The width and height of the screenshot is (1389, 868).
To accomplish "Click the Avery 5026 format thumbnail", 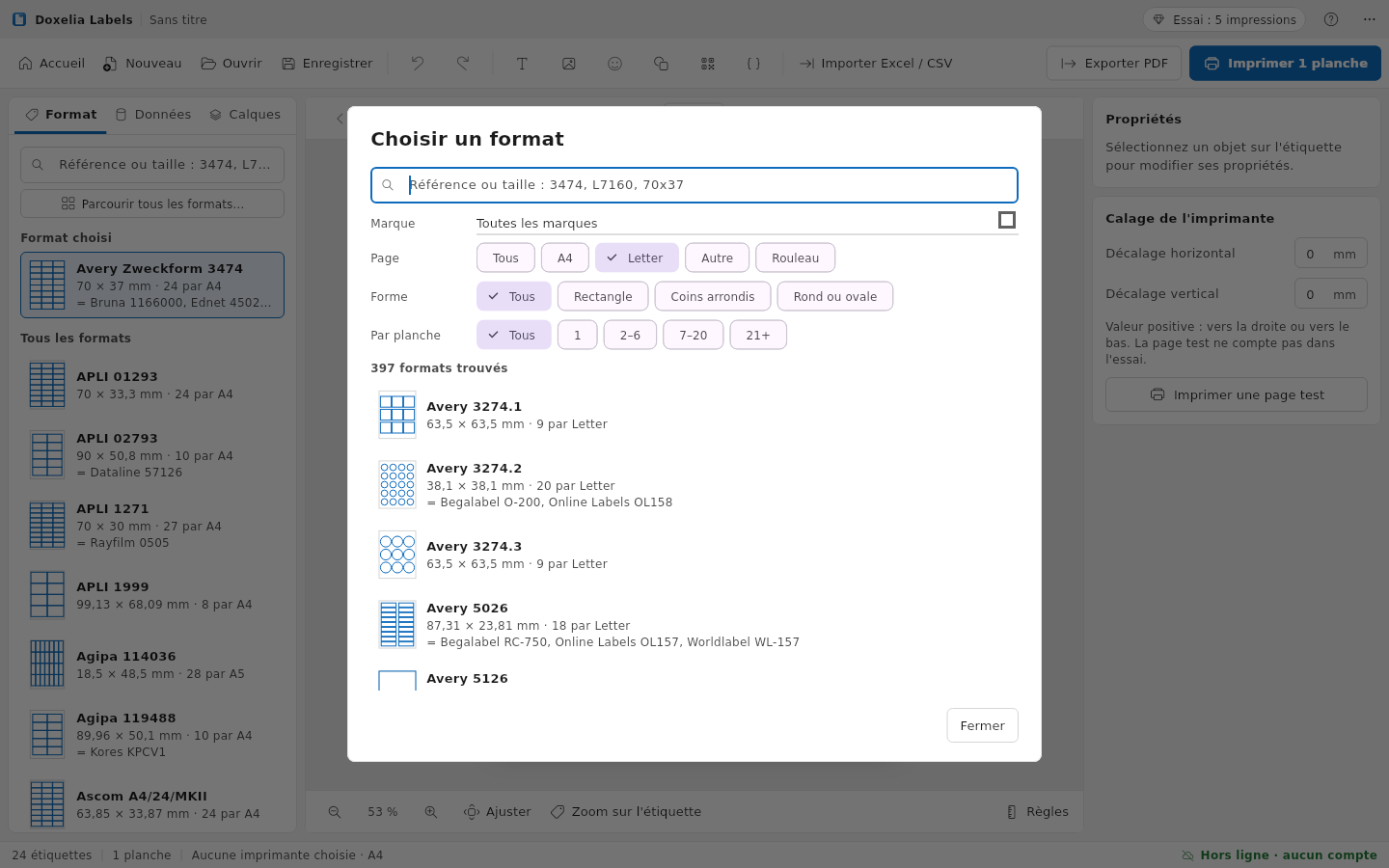I will [x=397, y=624].
